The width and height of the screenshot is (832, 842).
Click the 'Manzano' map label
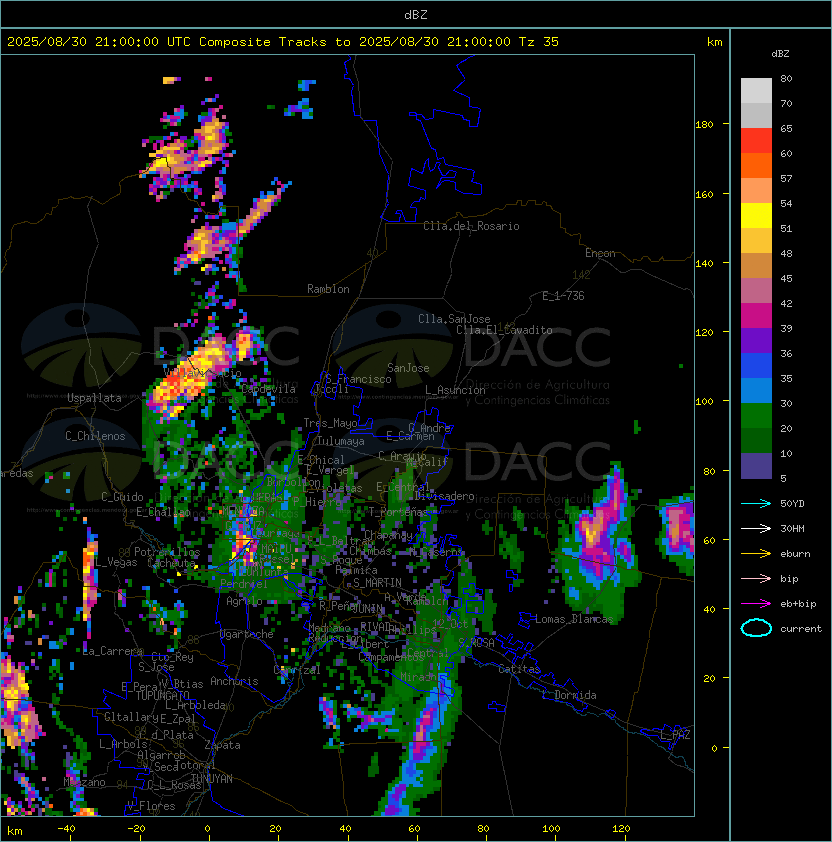(x=84, y=782)
